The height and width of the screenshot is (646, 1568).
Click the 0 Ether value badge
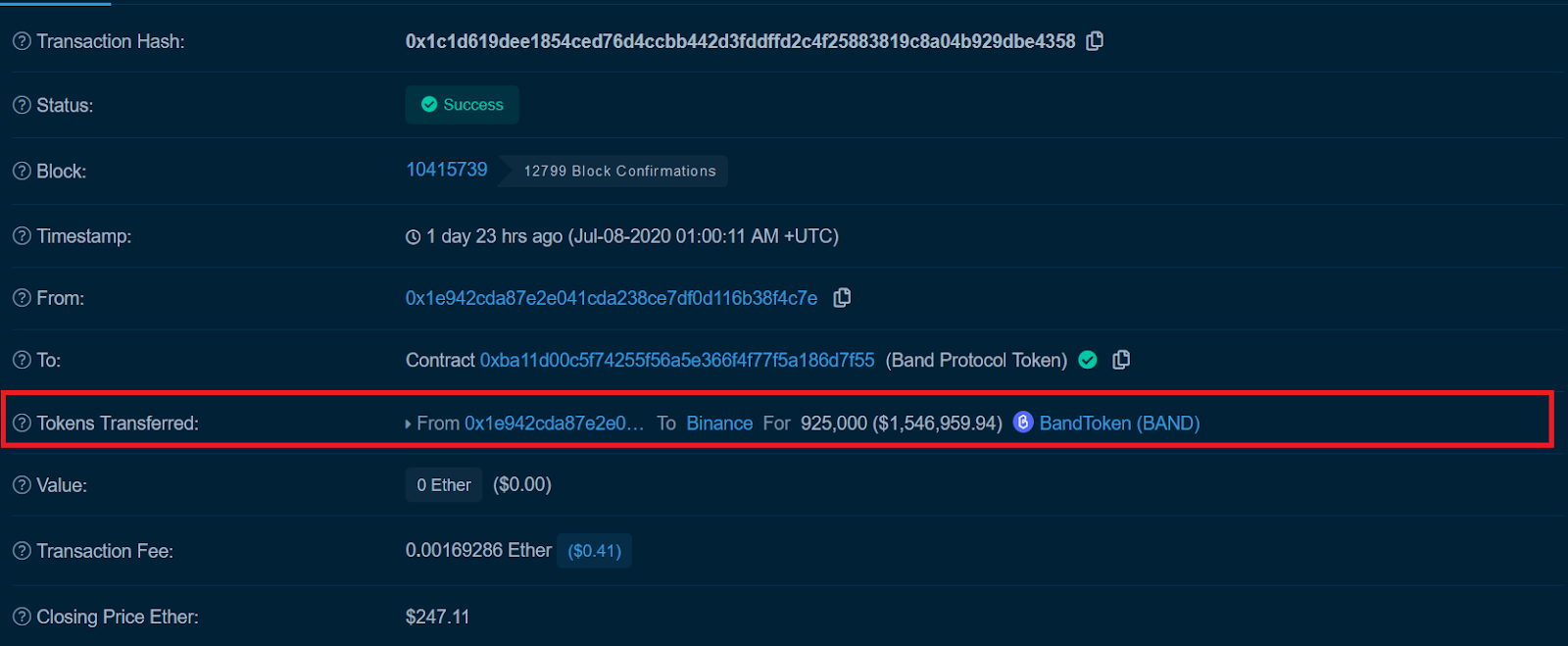444,484
